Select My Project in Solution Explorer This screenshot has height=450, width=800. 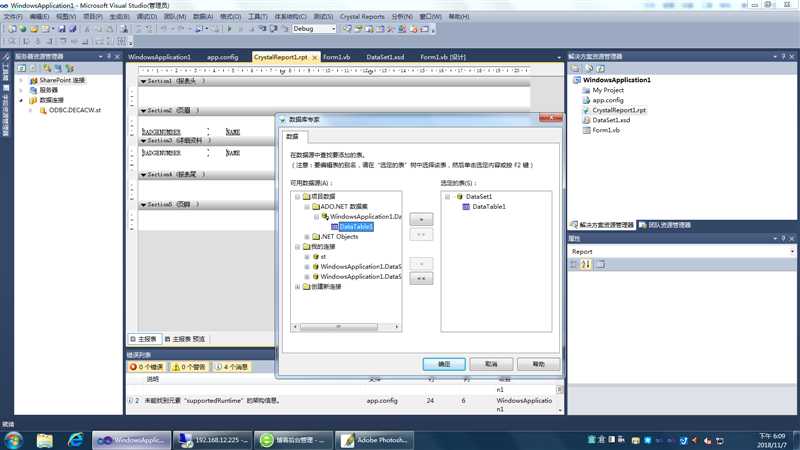click(607, 90)
